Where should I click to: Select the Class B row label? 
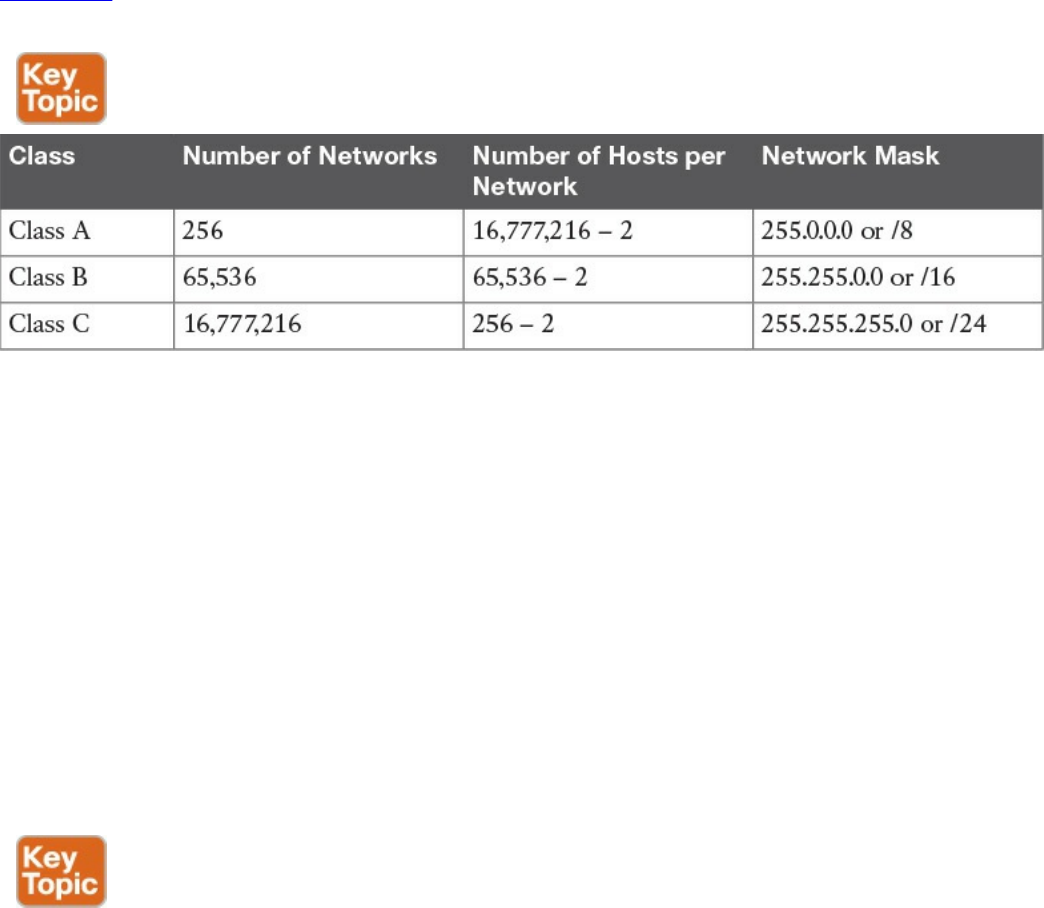click(x=87, y=279)
